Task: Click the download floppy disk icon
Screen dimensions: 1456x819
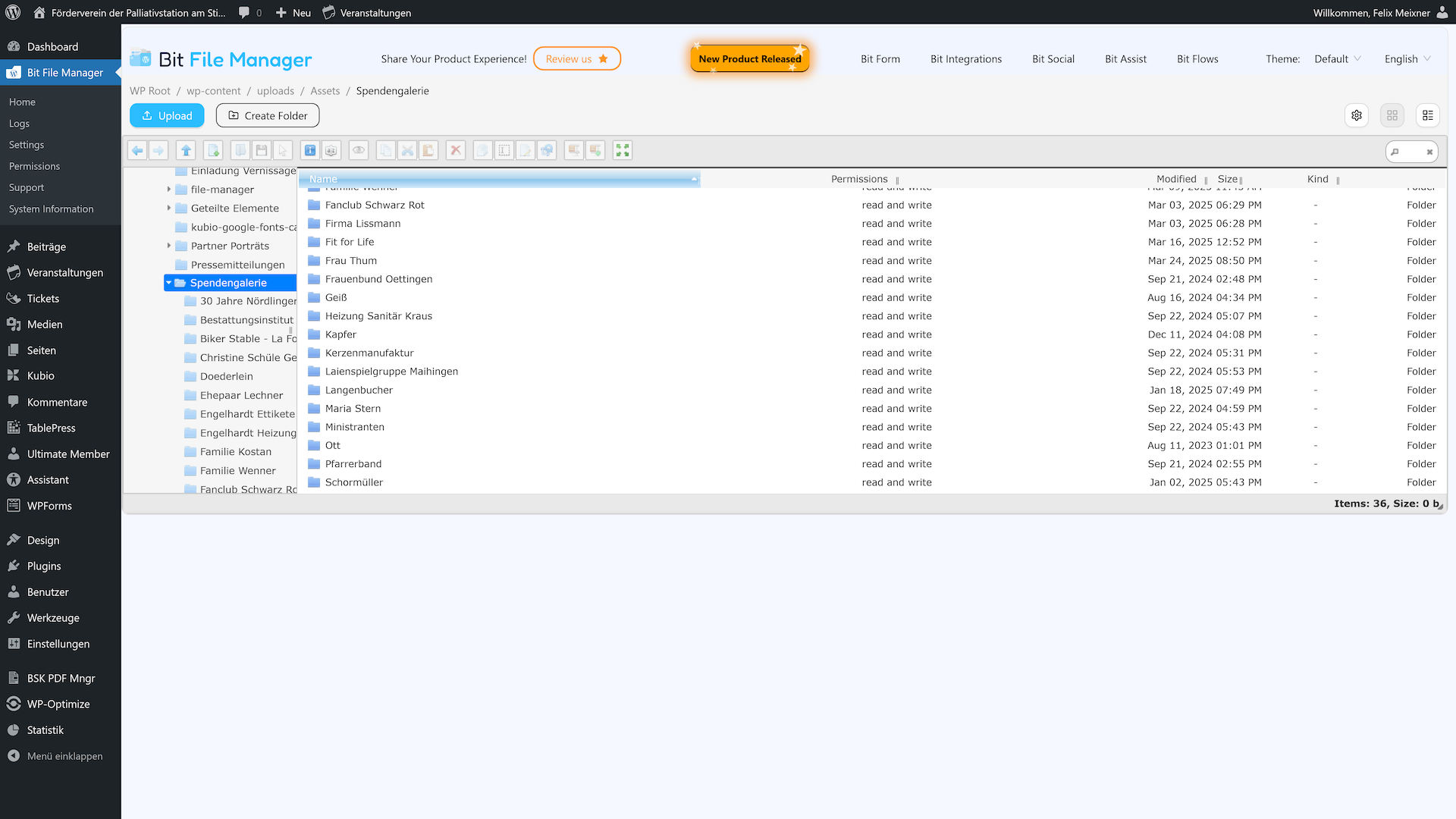Action: click(262, 150)
